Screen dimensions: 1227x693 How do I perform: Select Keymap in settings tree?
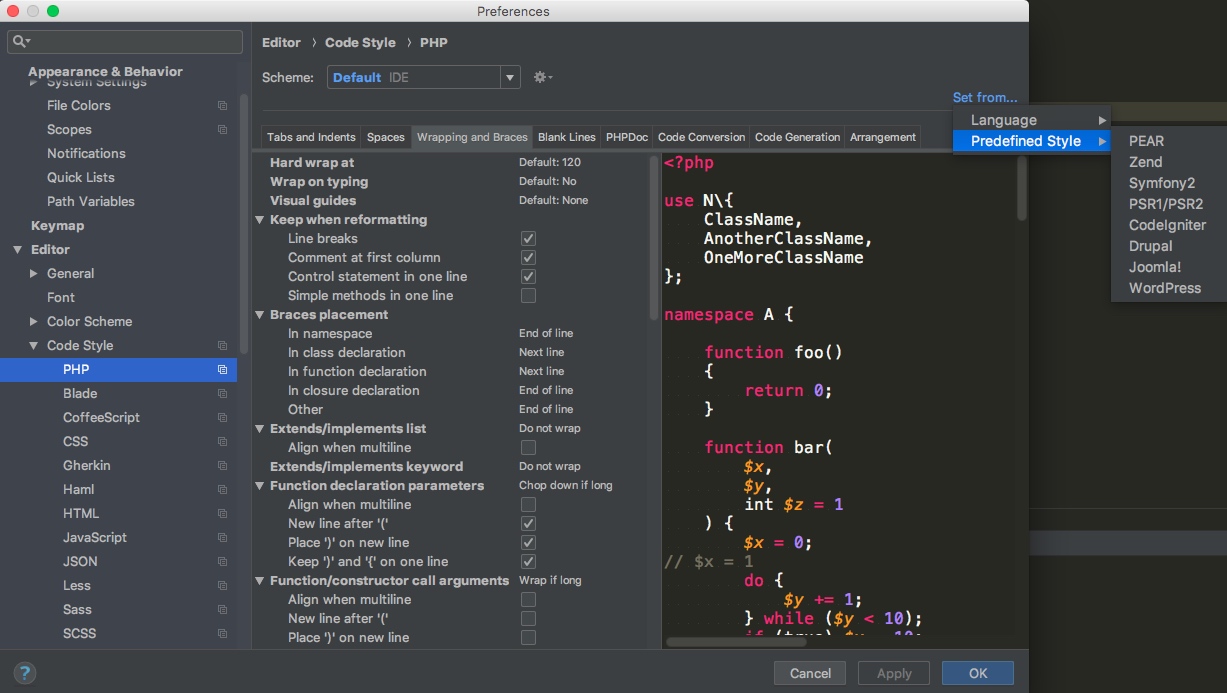[57, 225]
